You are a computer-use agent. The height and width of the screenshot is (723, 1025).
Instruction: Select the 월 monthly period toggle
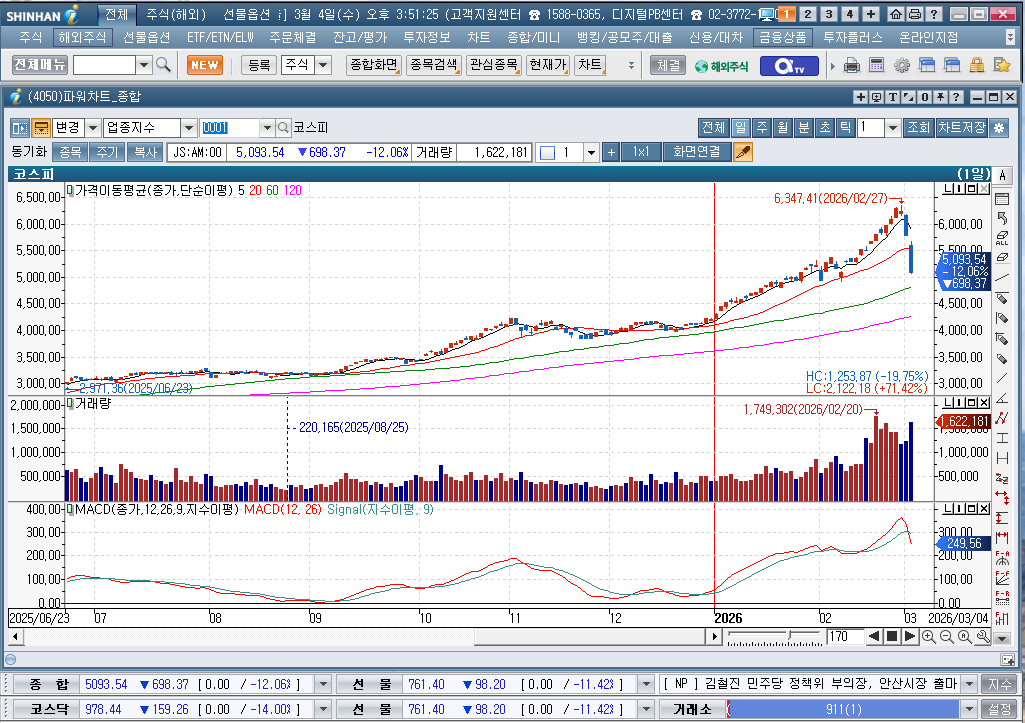click(782, 127)
